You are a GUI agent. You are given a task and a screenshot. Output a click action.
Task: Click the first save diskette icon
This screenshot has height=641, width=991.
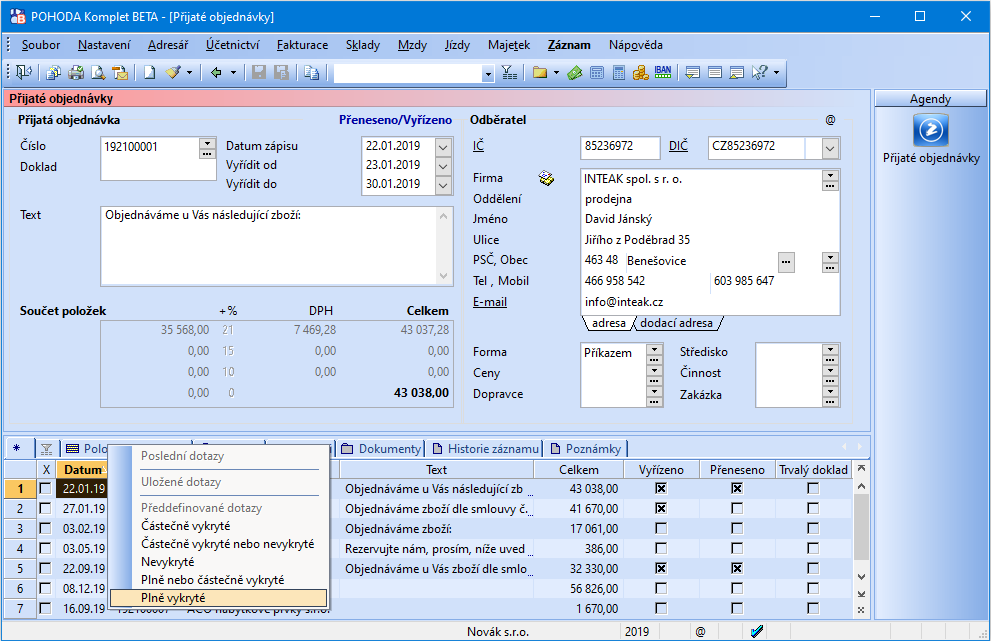point(259,73)
